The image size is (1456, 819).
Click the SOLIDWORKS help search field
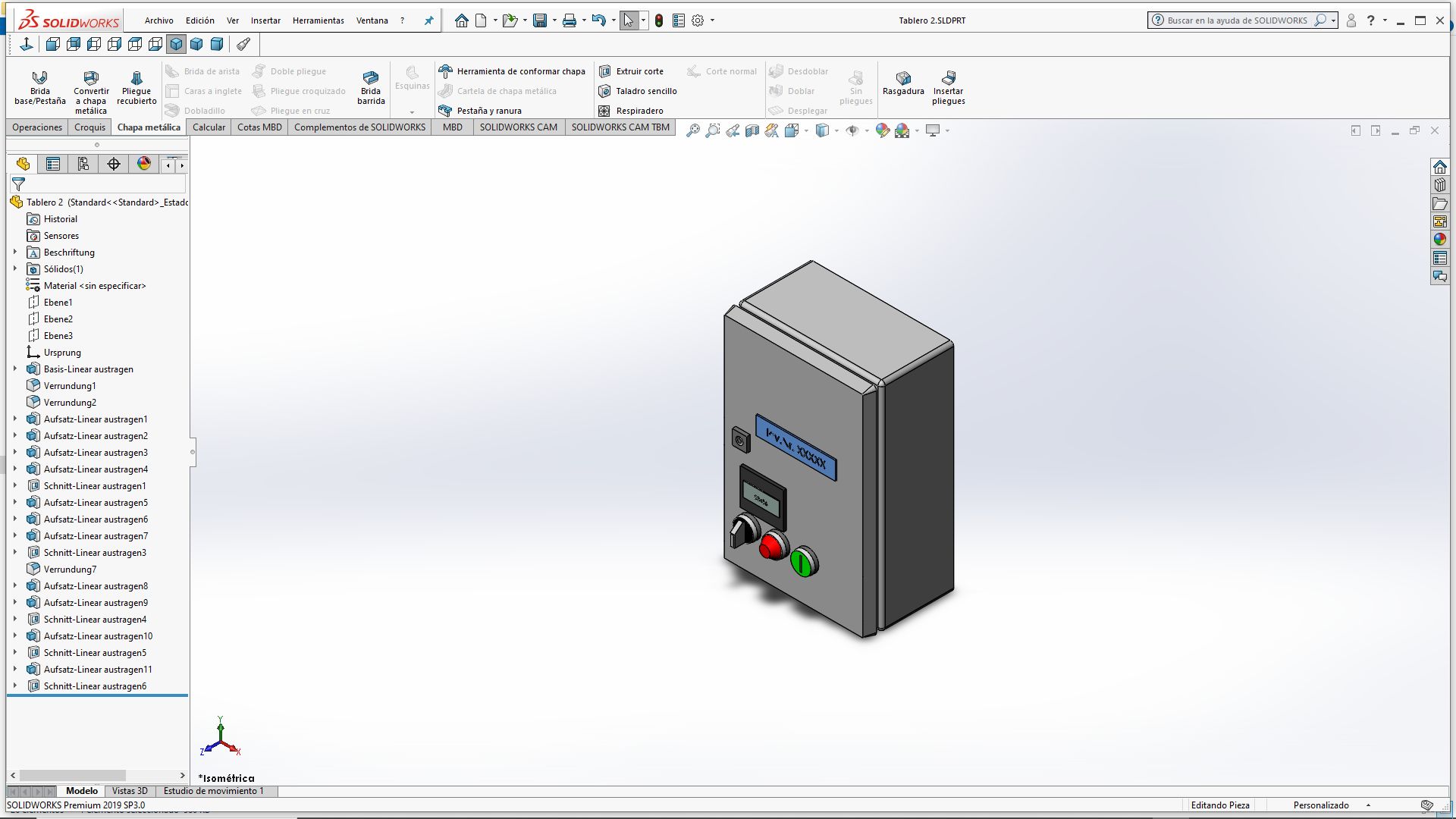point(1236,20)
